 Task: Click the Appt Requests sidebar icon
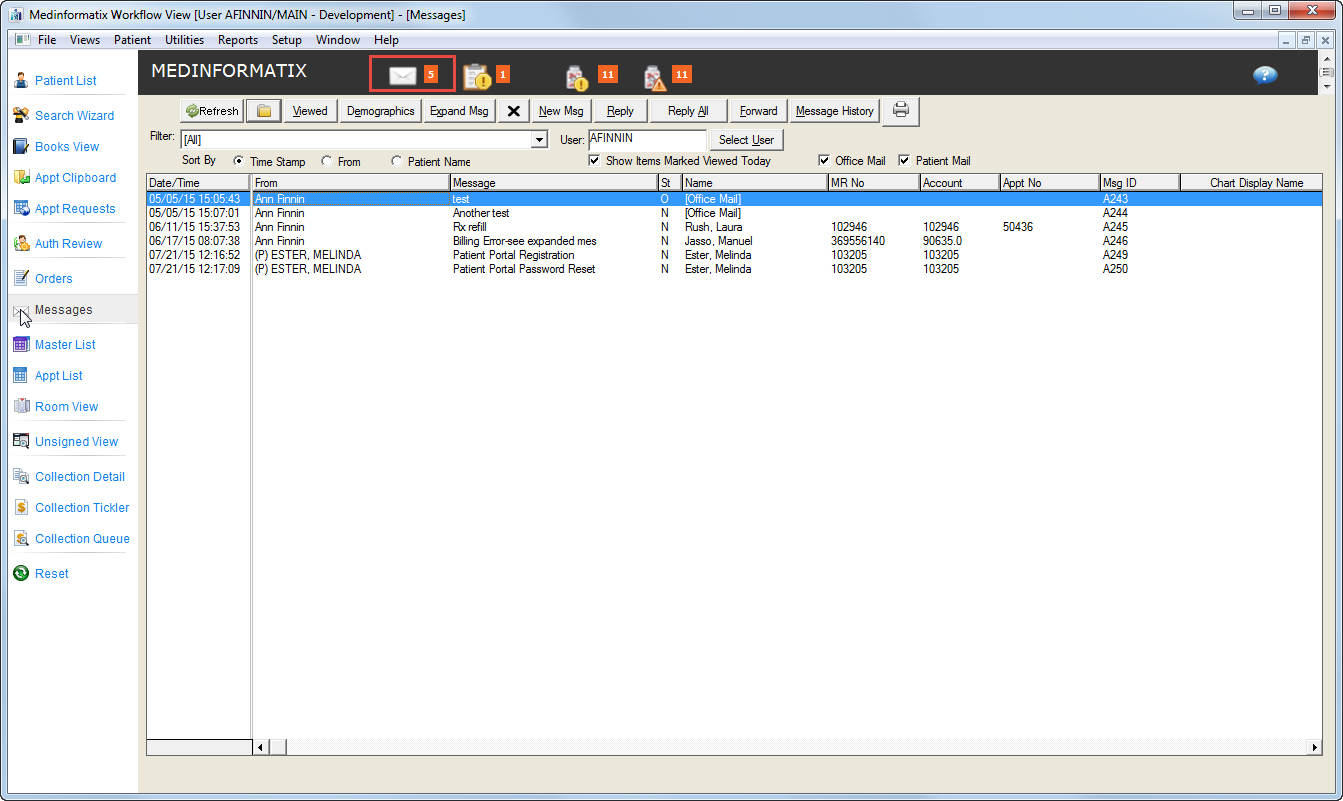(21, 208)
